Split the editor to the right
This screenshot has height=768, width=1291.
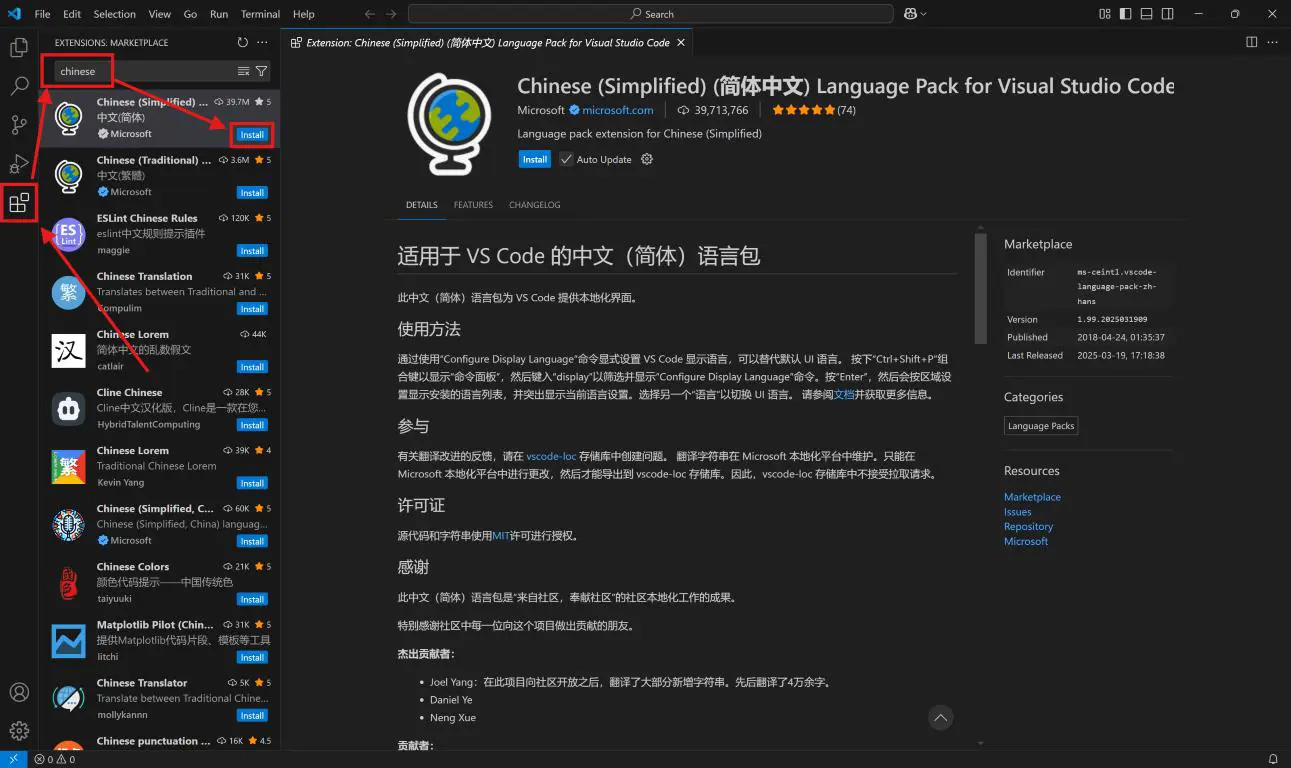(x=1251, y=43)
